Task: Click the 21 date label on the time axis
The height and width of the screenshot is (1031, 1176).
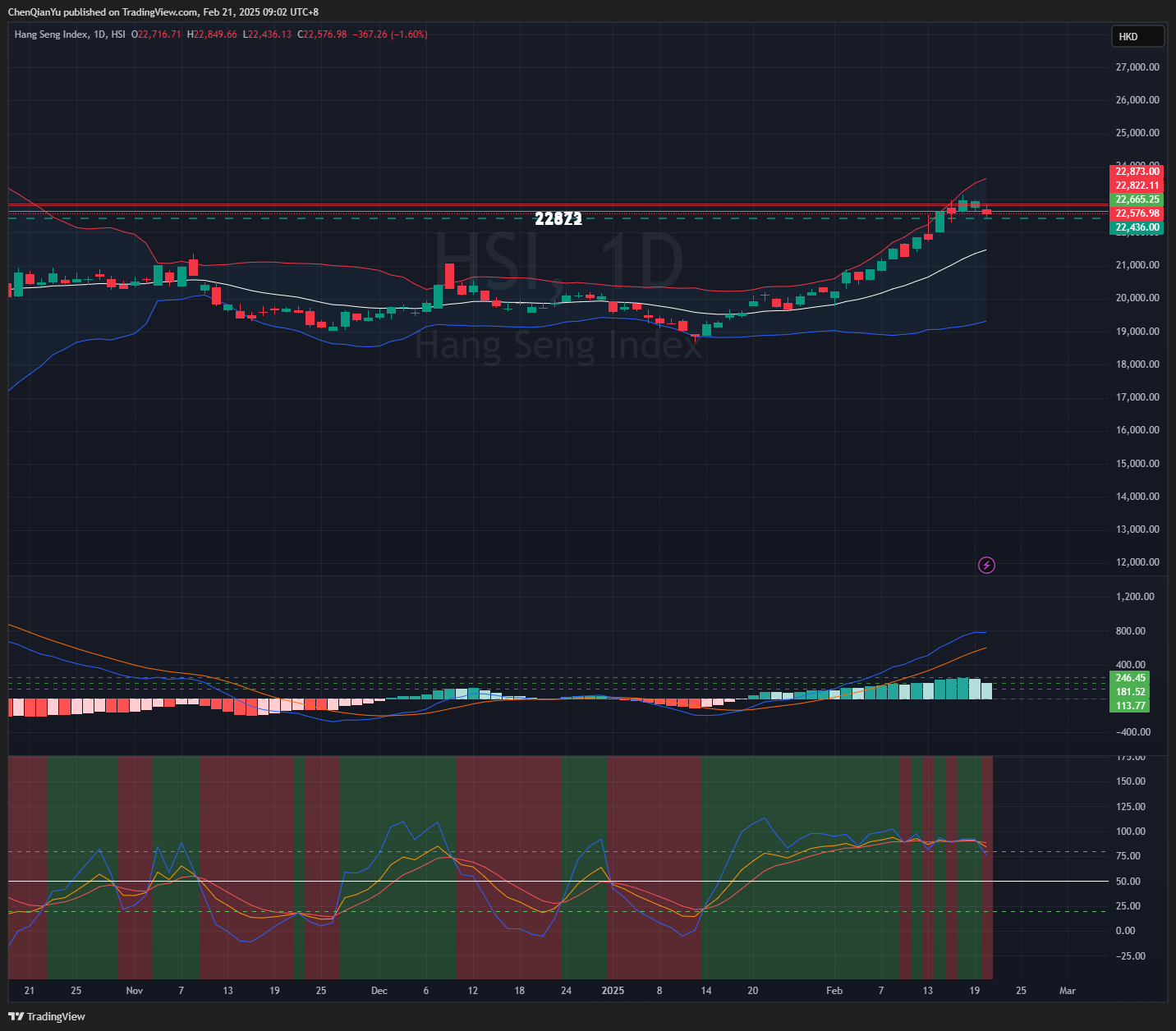Action: [x=30, y=991]
